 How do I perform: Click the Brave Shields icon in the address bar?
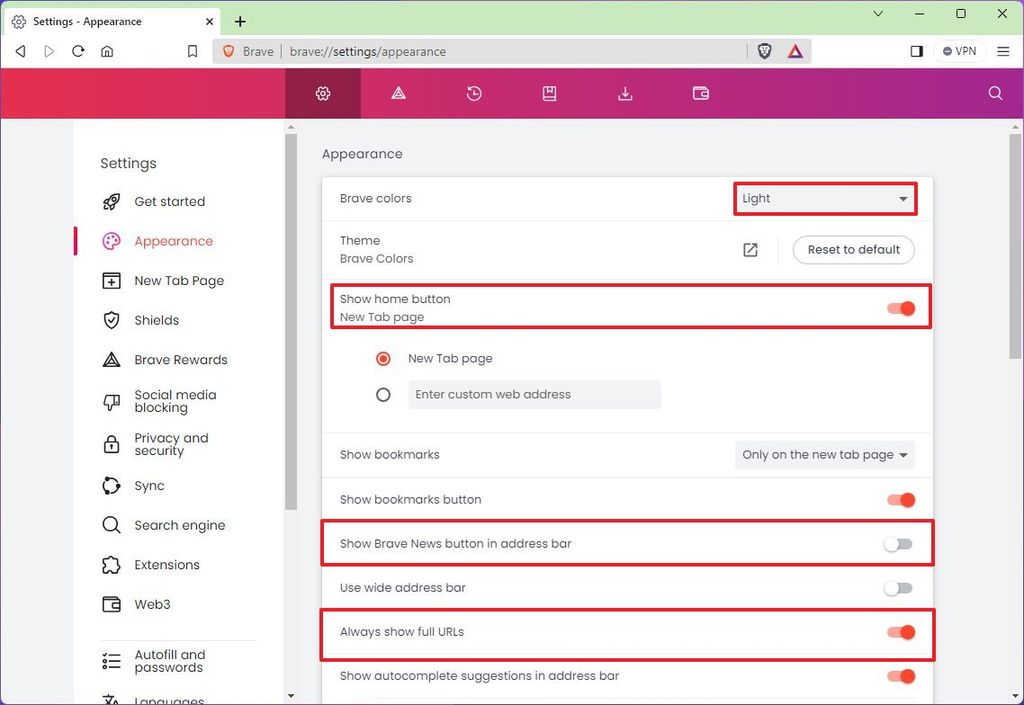pyautogui.click(x=764, y=51)
